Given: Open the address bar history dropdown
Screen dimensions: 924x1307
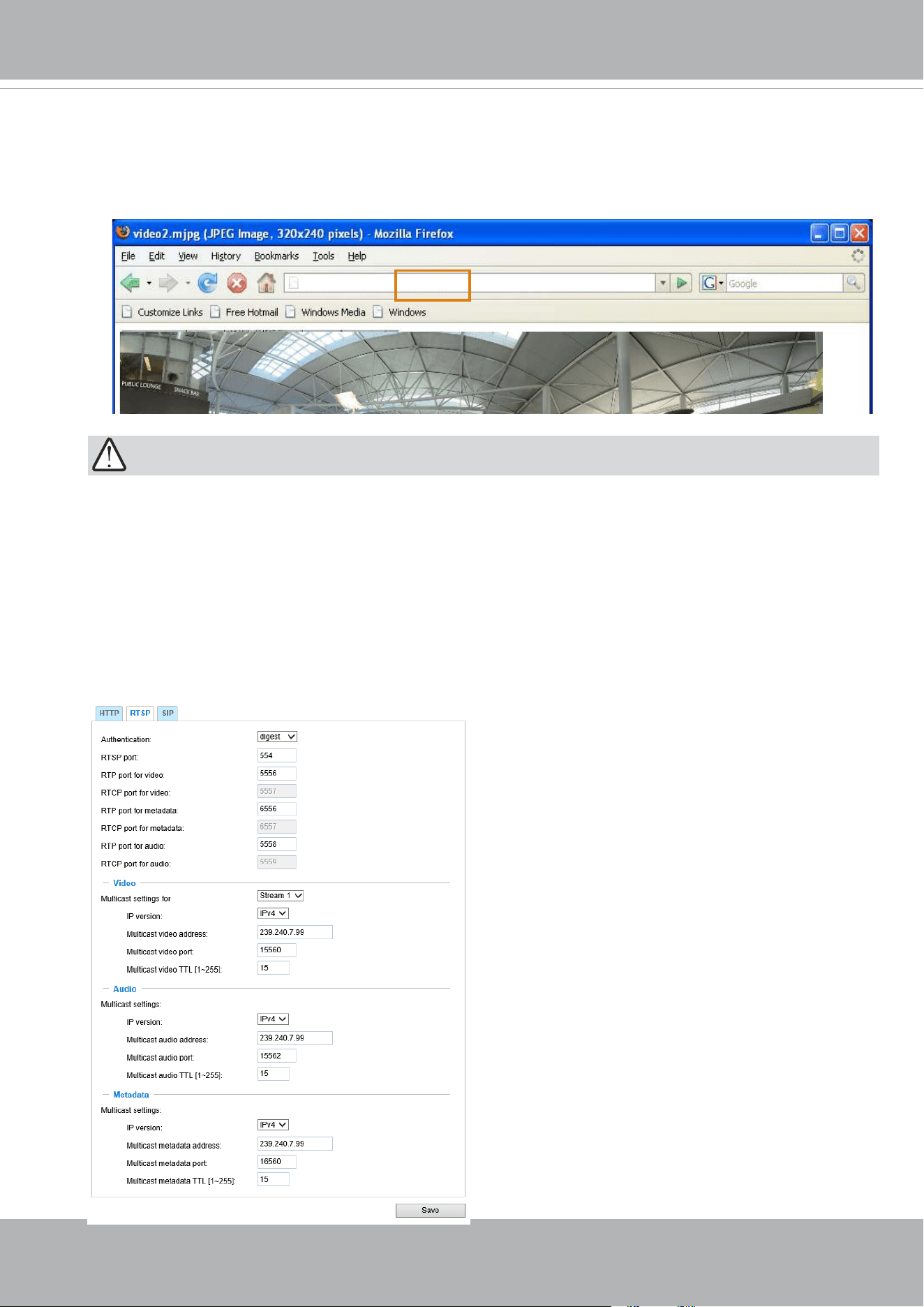Looking at the screenshot, I should pyautogui.click(x=663, y=283).
